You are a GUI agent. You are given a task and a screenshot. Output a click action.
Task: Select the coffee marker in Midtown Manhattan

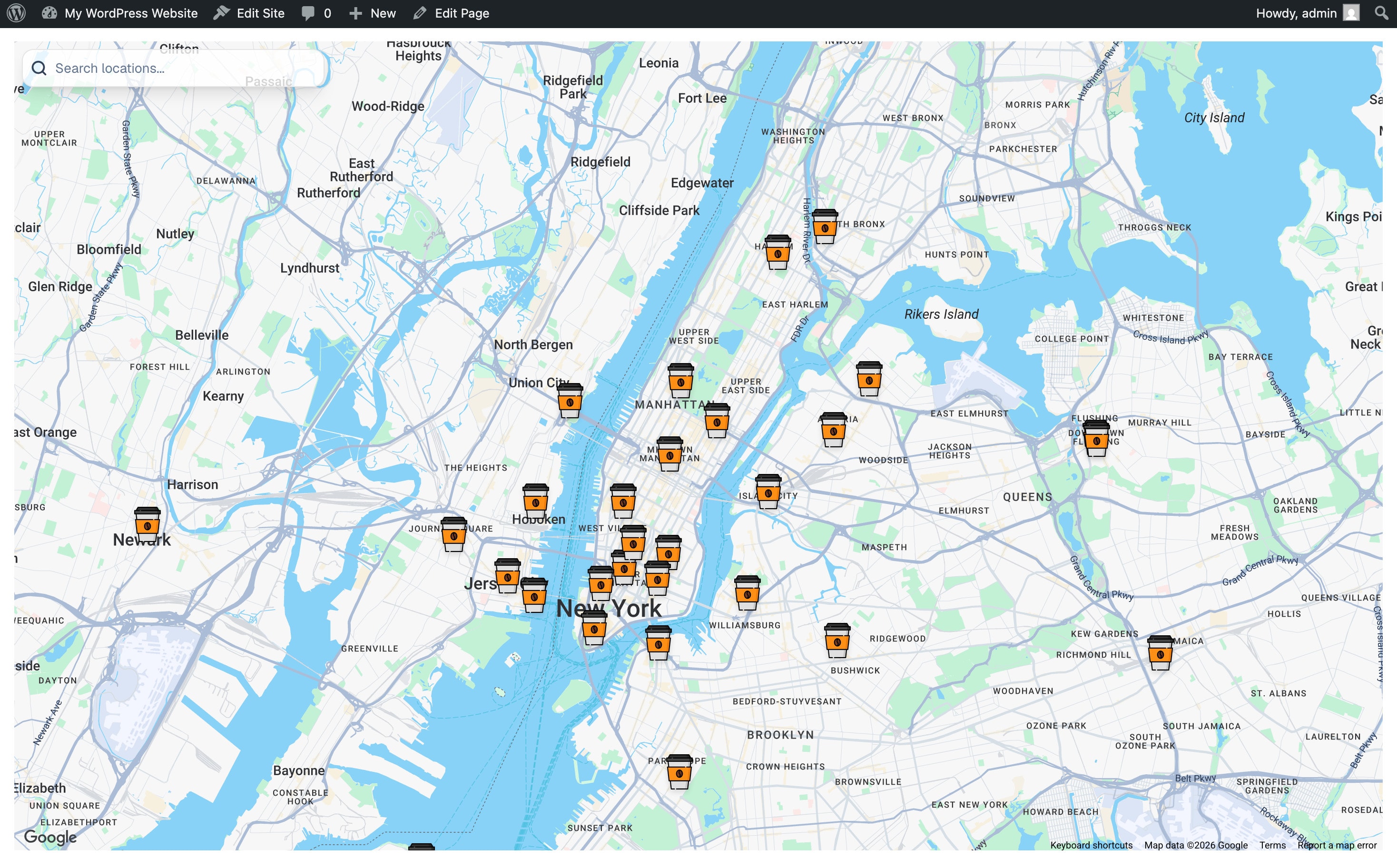(669, 454)
